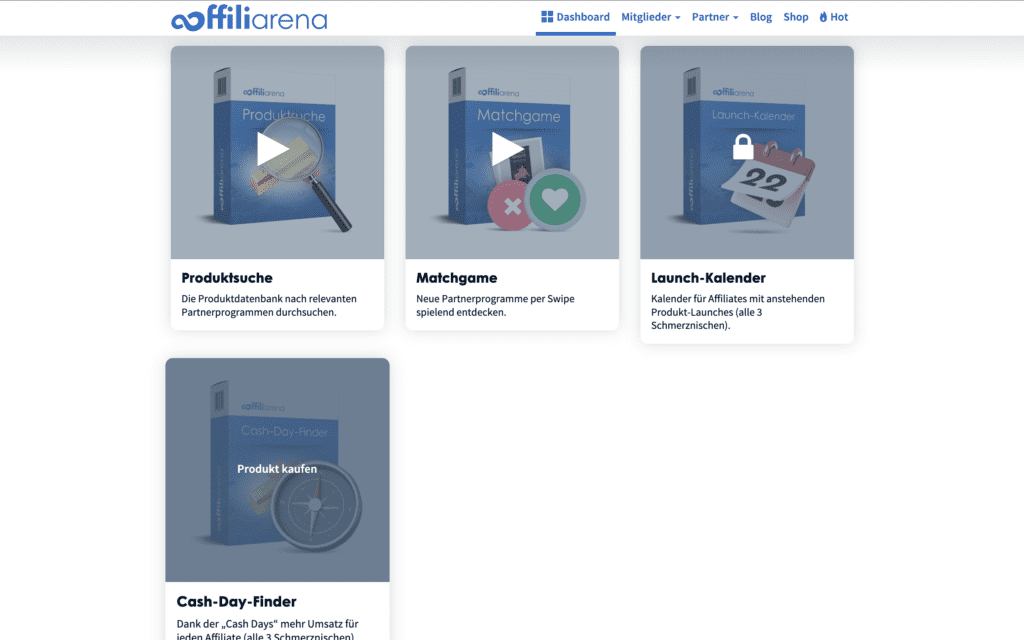This screenshot has height=640, width=1024.
Task: Open the Hot section
Action: [833, 17]
